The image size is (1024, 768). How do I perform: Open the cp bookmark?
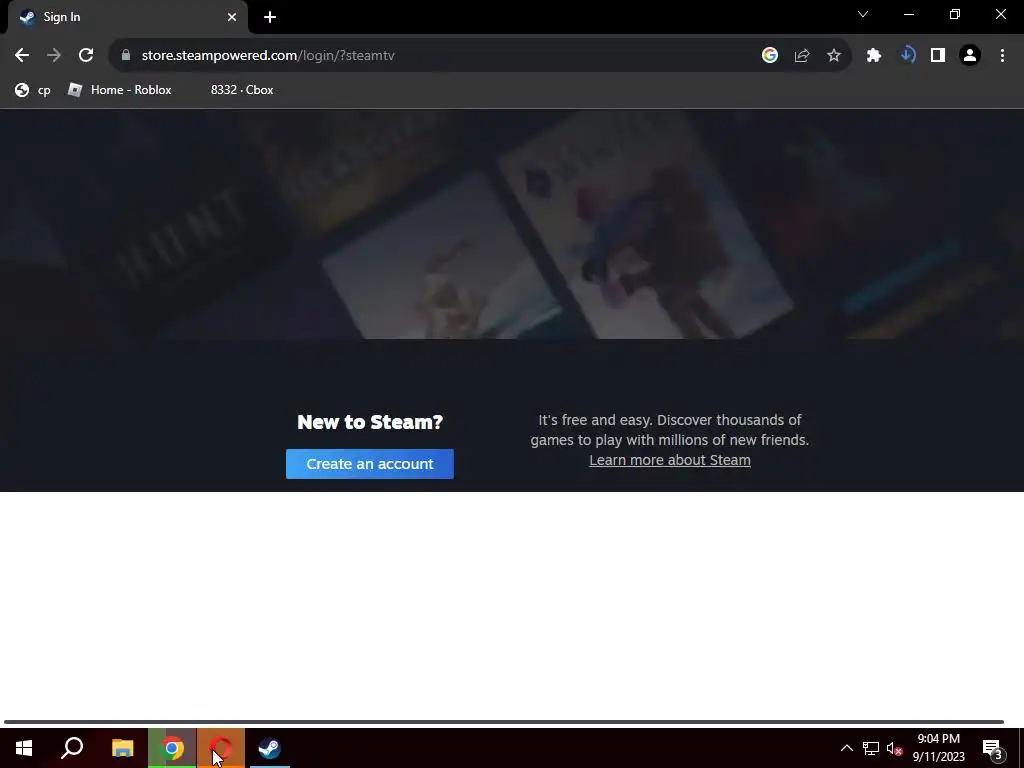[x=33, y=90]
